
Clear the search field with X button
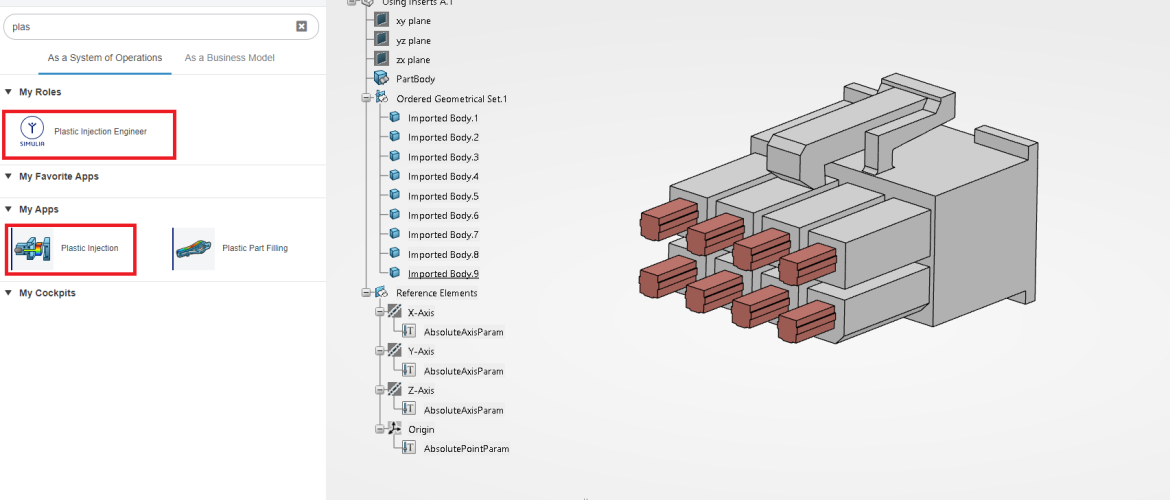[x=302, y=26]
